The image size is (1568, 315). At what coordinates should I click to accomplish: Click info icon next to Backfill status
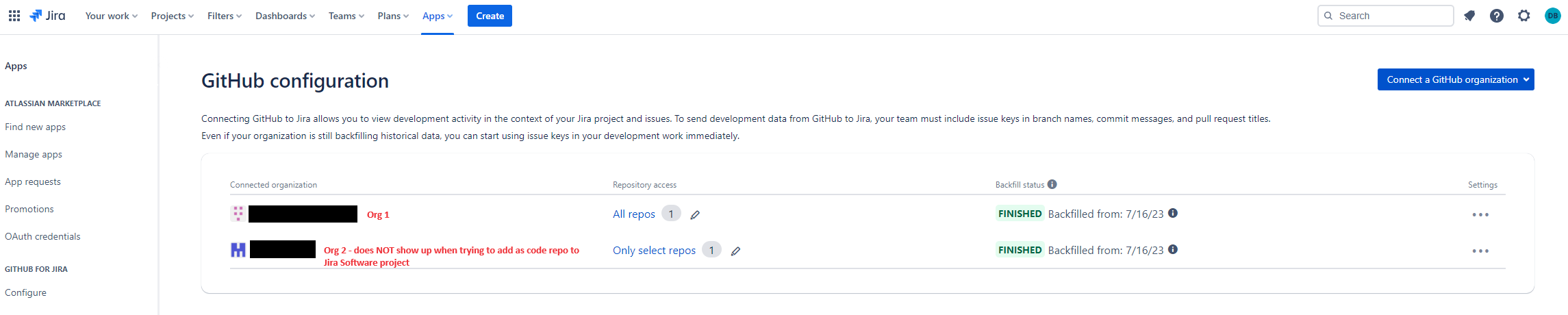1052,184
